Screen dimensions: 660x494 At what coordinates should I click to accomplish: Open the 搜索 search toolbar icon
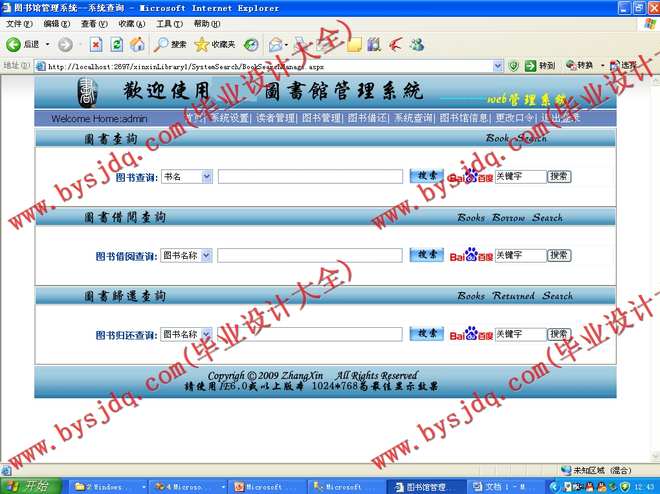(x=171, y=44)
